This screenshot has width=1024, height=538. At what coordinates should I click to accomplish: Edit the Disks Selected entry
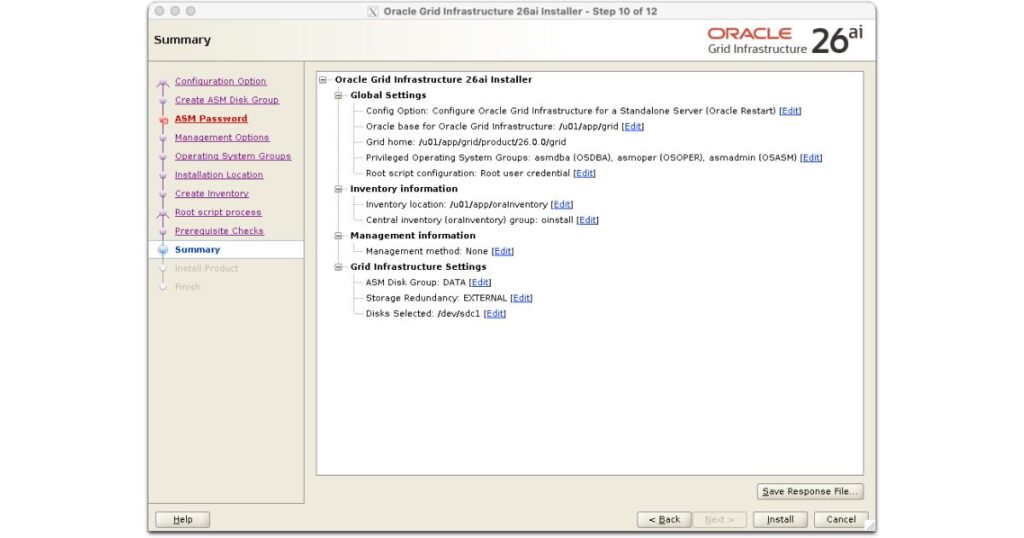[x=495, y=314]
